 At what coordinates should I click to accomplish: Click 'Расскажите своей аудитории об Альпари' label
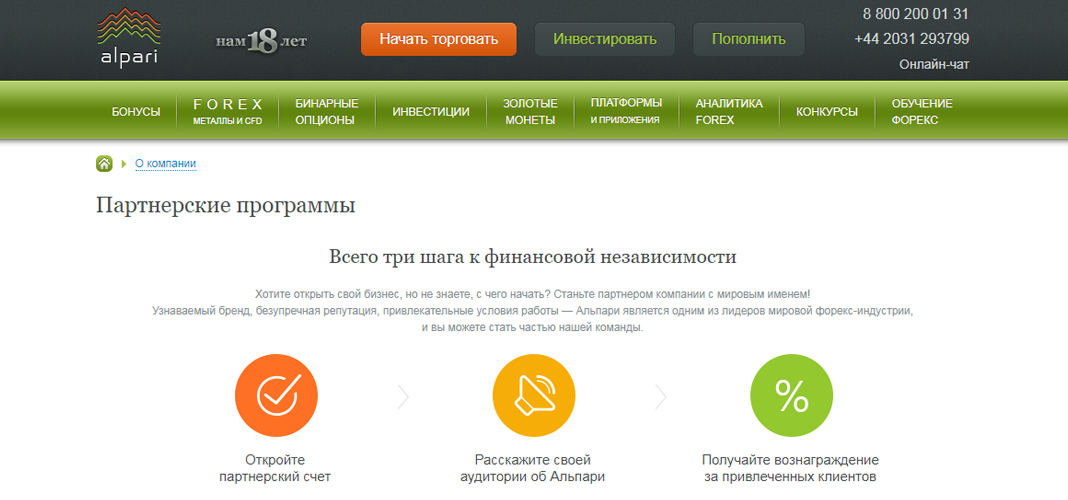point(533,468)
